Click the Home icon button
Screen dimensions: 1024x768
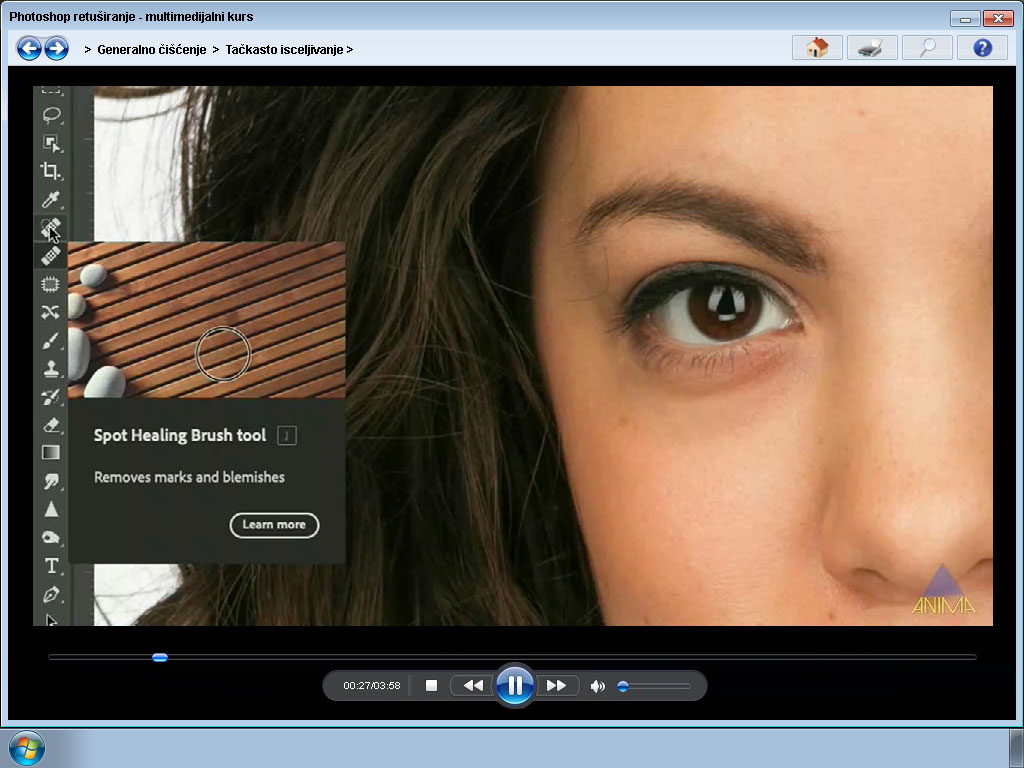pyautogui.click(x=817, y=48)
